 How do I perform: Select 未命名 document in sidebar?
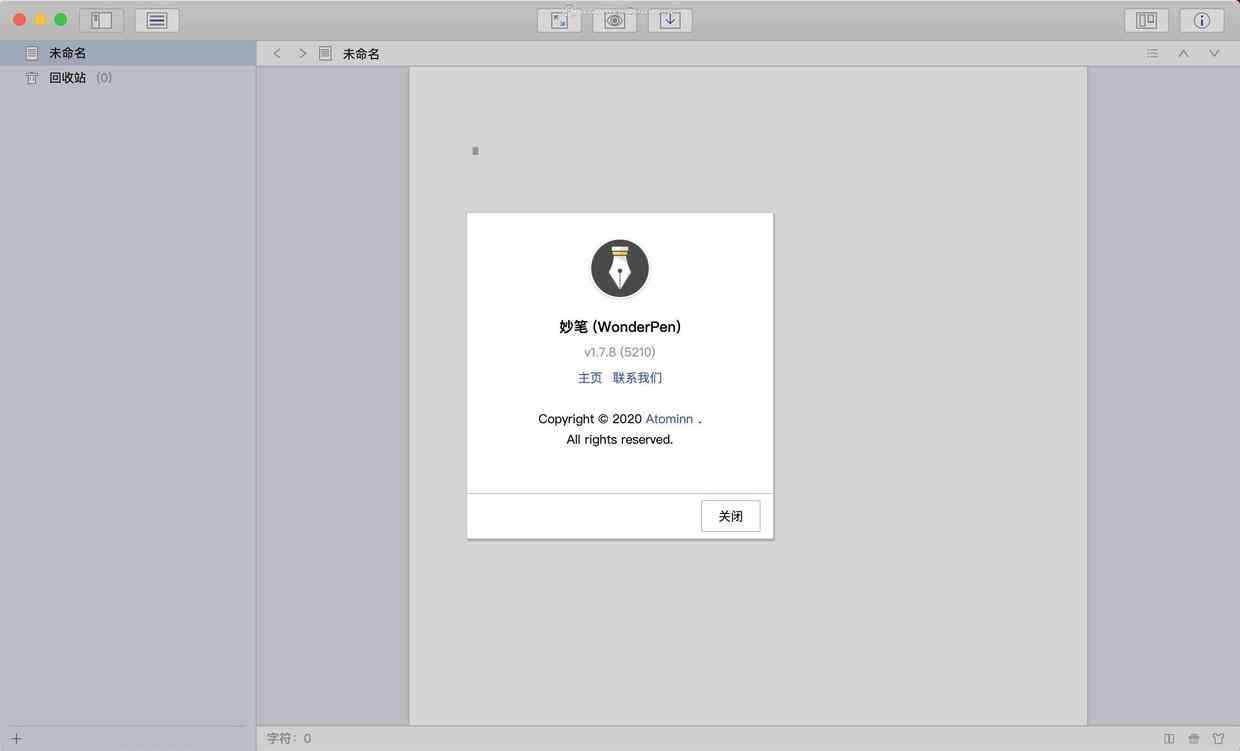tap(128, 53)
